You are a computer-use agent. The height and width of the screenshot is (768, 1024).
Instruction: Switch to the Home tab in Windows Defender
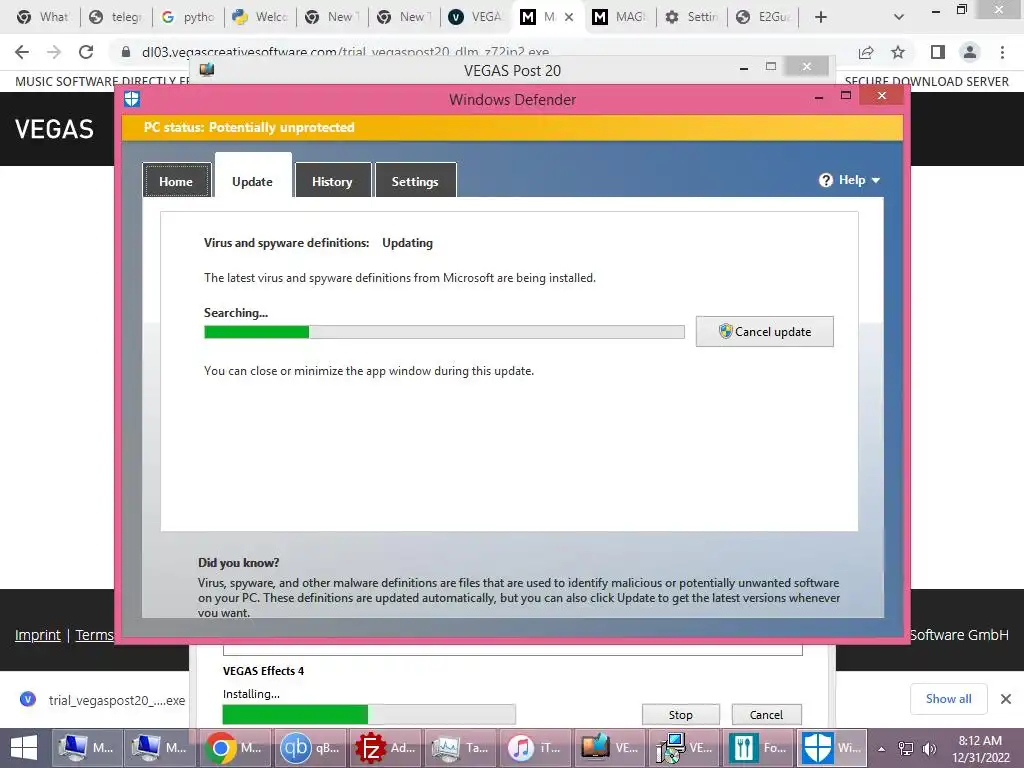(x=176, y=181)
